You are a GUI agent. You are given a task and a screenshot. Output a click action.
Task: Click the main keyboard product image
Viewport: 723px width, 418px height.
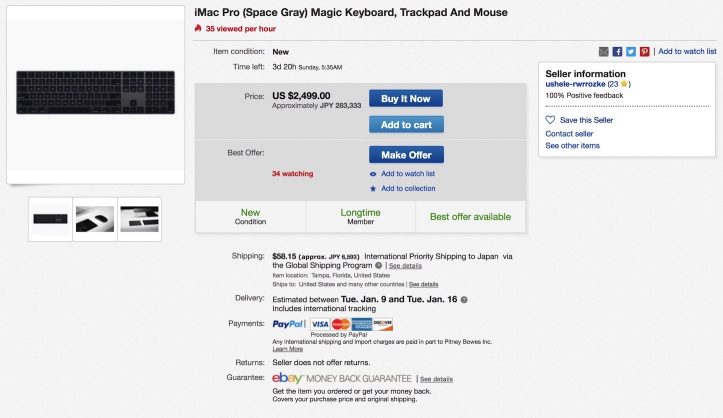[95, 92]
